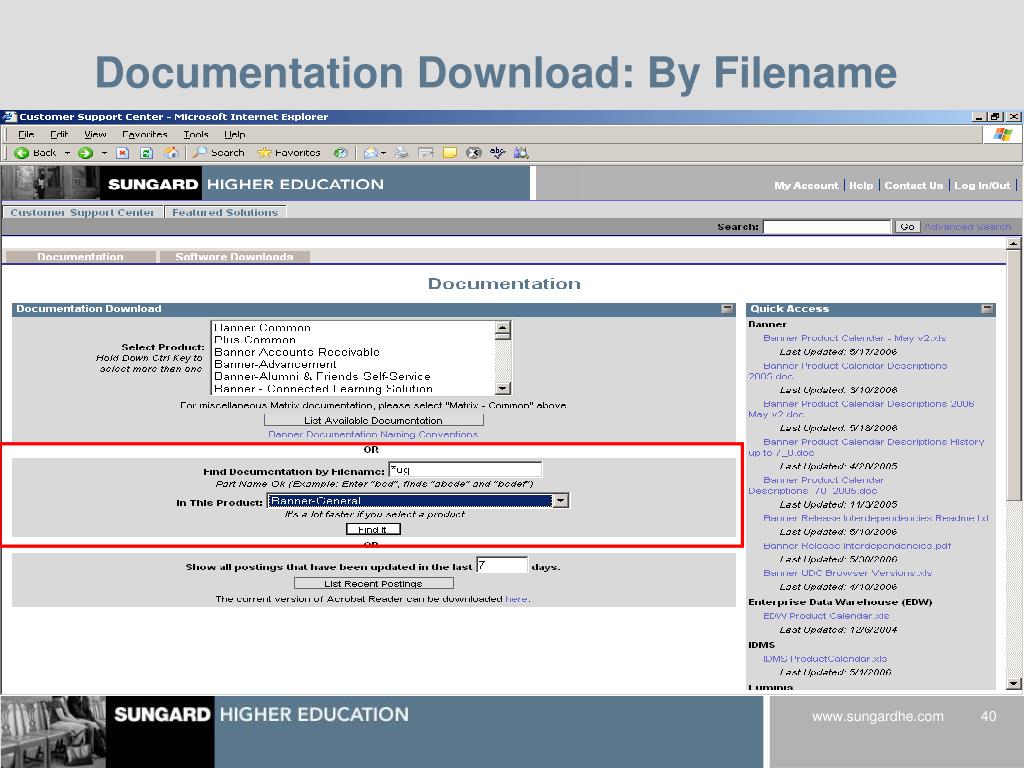This screenshot has height=768, width=1024.
Task: Open the Search pane from the toolbar
Action: tap(219, 153)
